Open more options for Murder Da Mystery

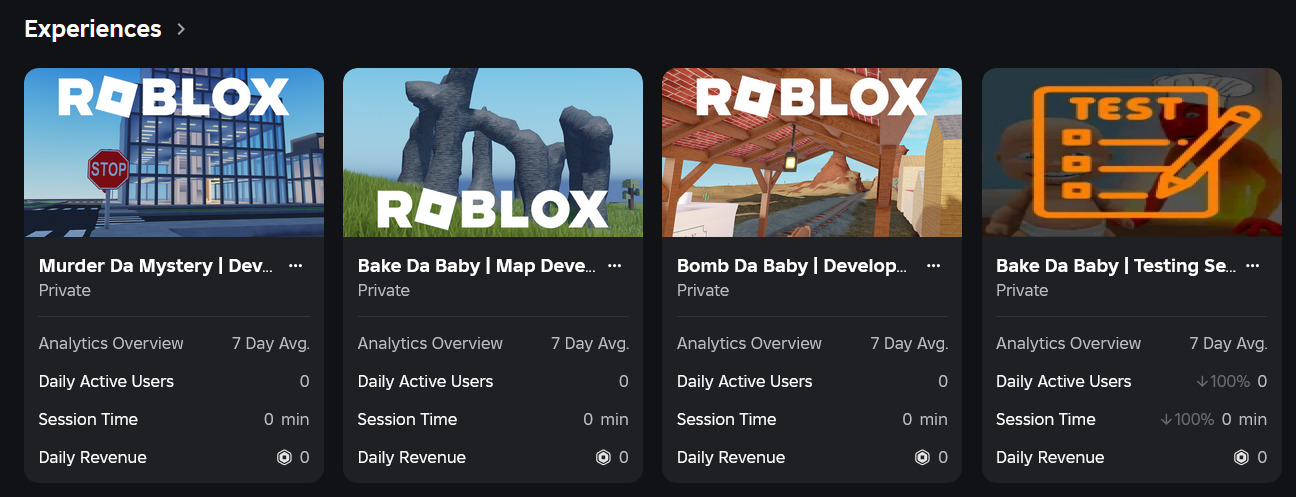pyautogui.click(x=295, y=266)
